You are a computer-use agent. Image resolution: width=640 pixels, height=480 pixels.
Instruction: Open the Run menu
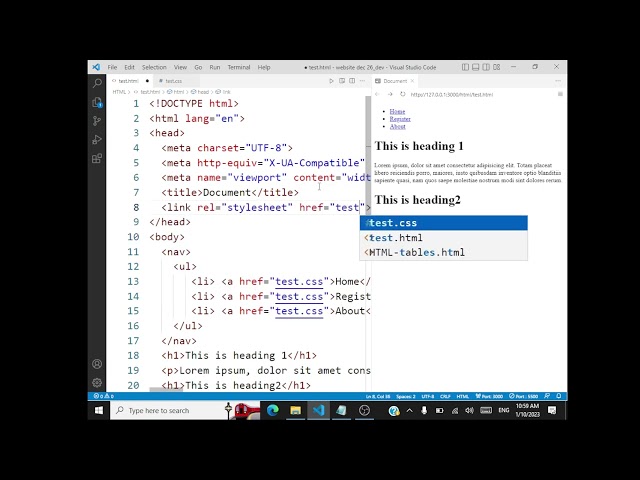[x=215, y=67]
